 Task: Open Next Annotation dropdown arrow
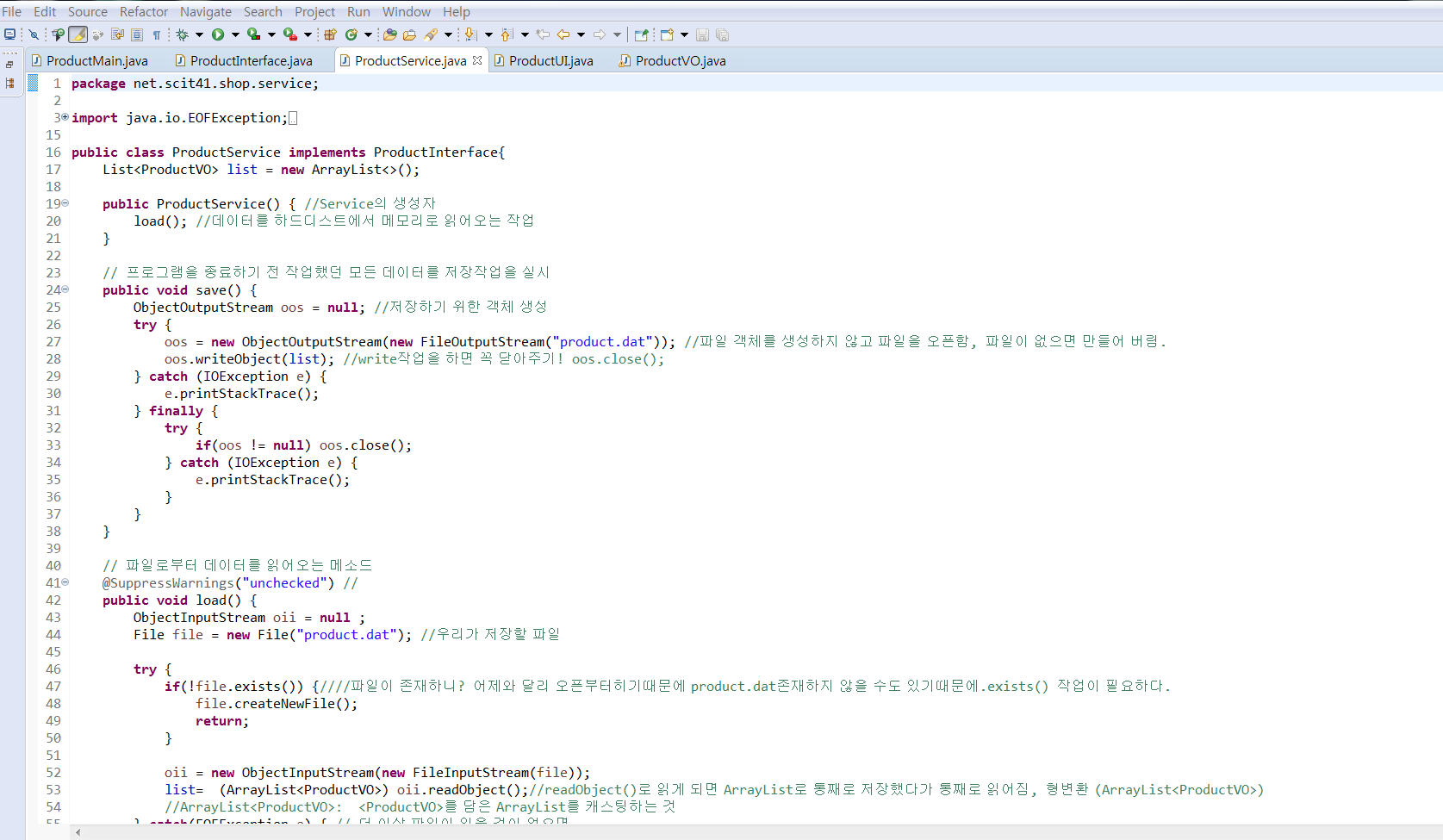[x=488, y=34]
